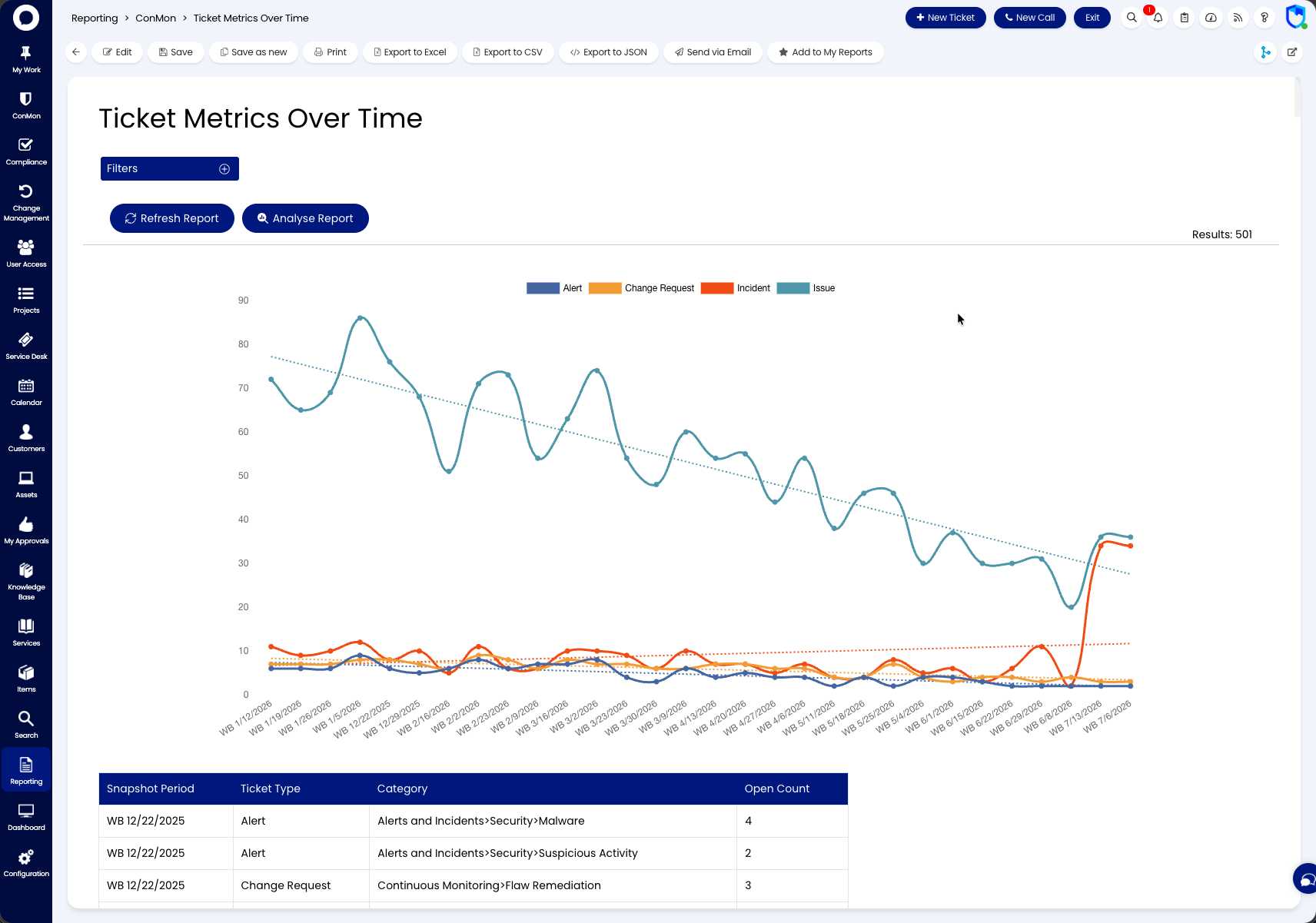
Task: Click New Call button
Action: pyautogui.click(x=1030, y=18)
